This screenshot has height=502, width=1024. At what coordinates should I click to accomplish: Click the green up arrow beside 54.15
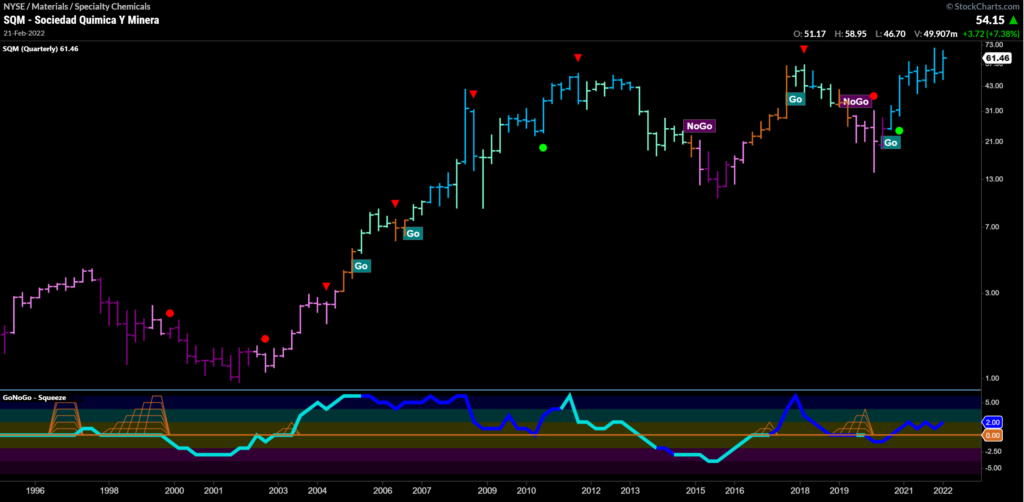1013,20
